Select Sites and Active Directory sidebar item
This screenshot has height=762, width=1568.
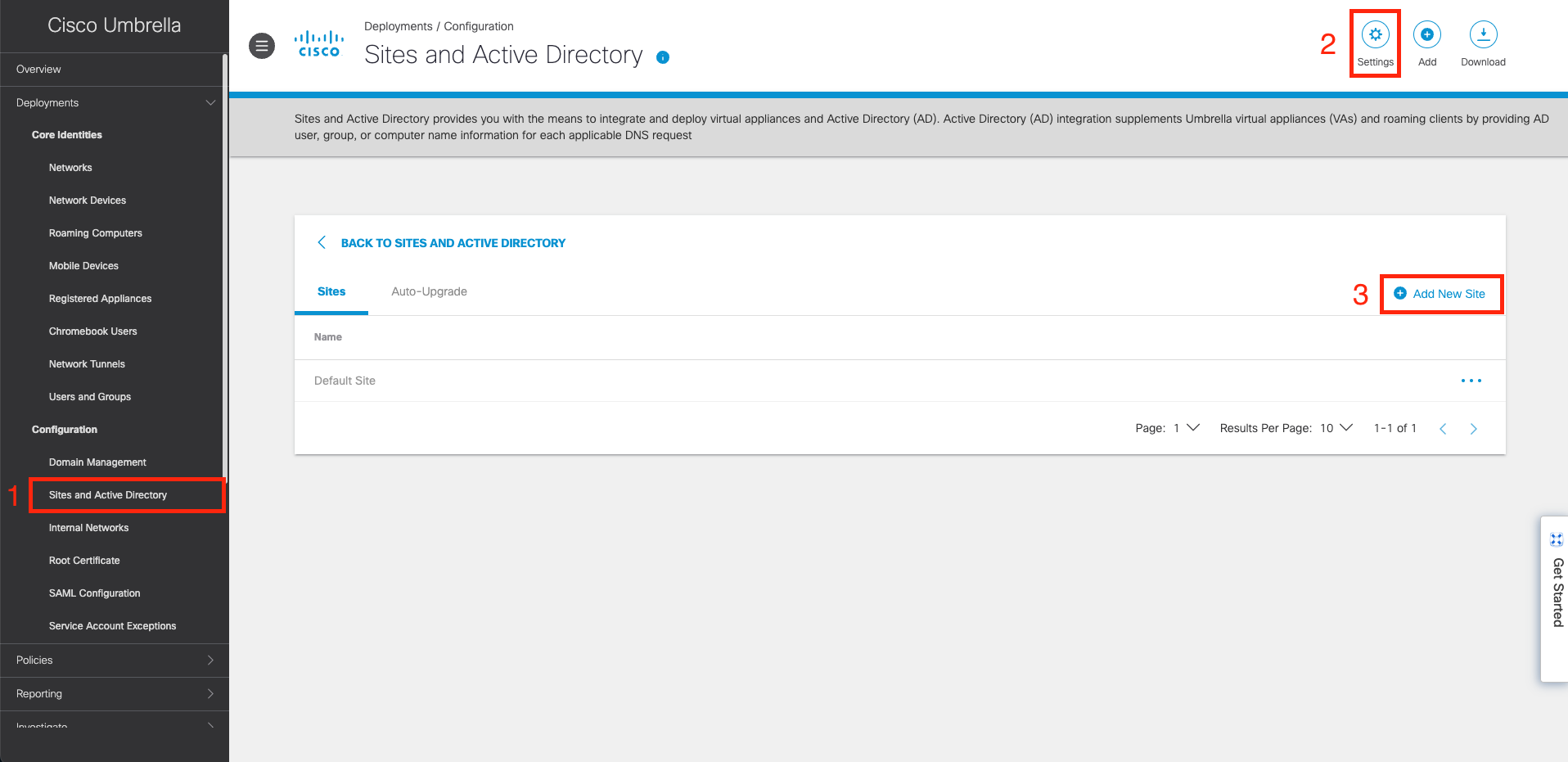point(108,495)
